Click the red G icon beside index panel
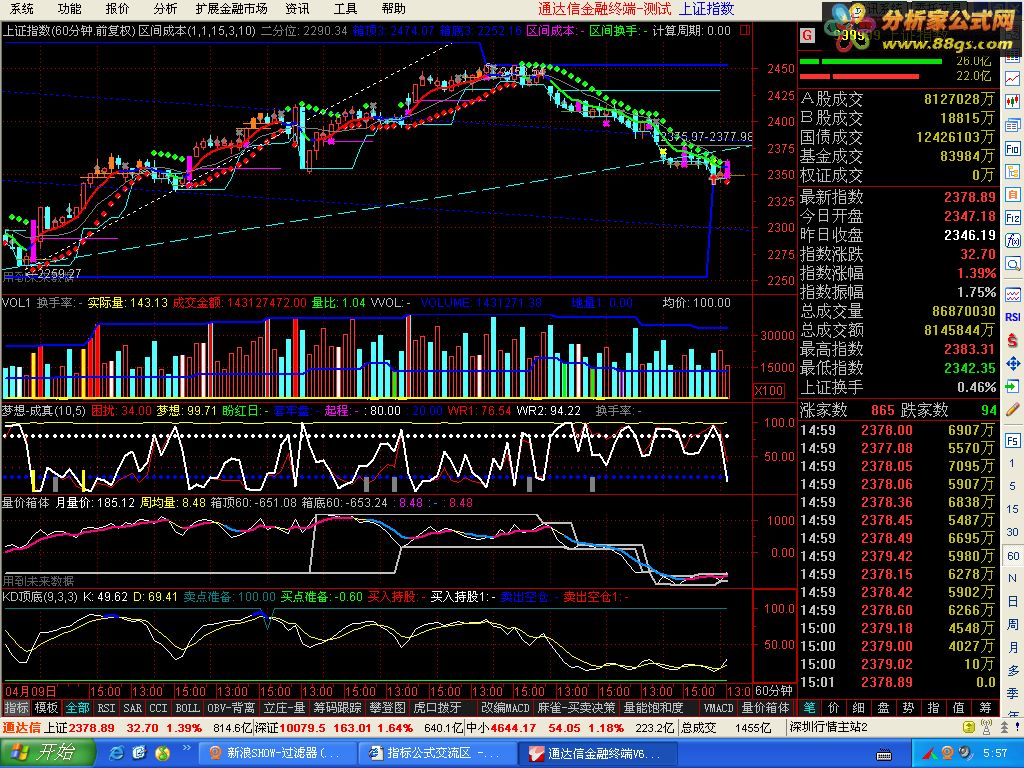The height and width of the screenshot is (768, 1024). tap(807, 35)
